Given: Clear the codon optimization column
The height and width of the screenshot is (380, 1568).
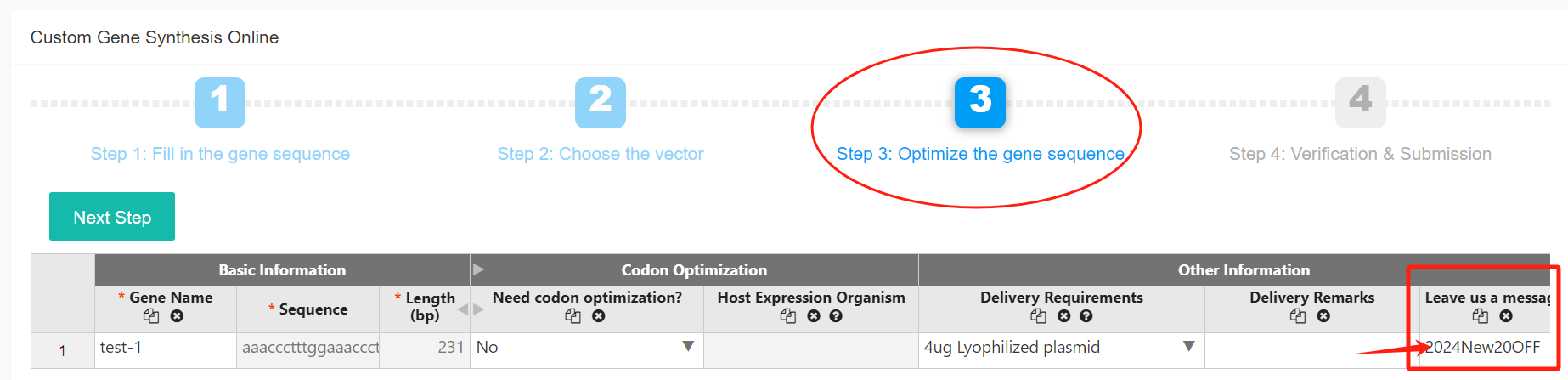Looking at the screenshot, I should (x=599, y=316).
